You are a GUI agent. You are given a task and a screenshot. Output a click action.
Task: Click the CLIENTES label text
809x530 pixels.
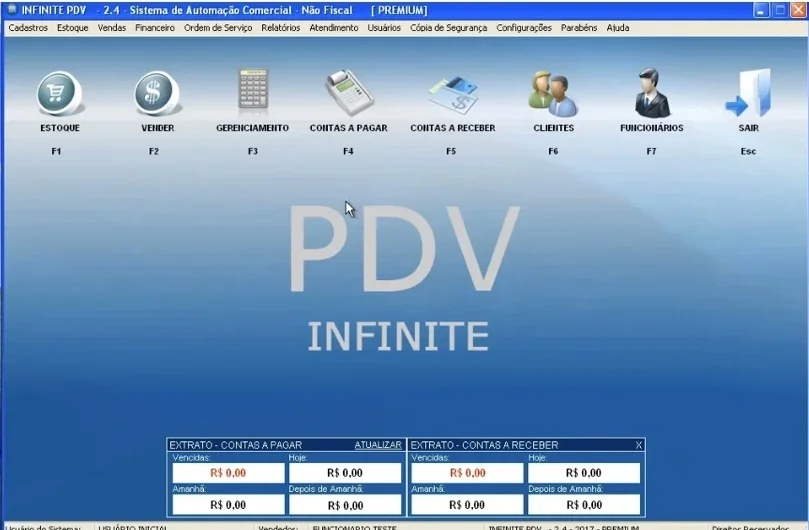(554, 128)
